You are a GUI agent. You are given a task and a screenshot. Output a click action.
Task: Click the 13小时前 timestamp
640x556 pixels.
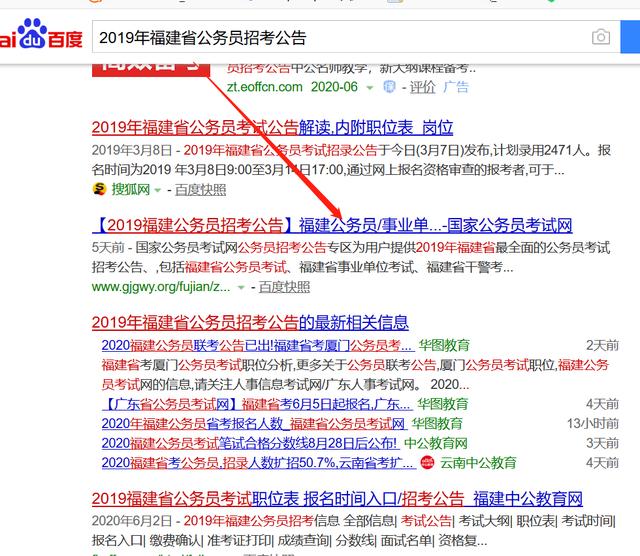tap(593, 424)
